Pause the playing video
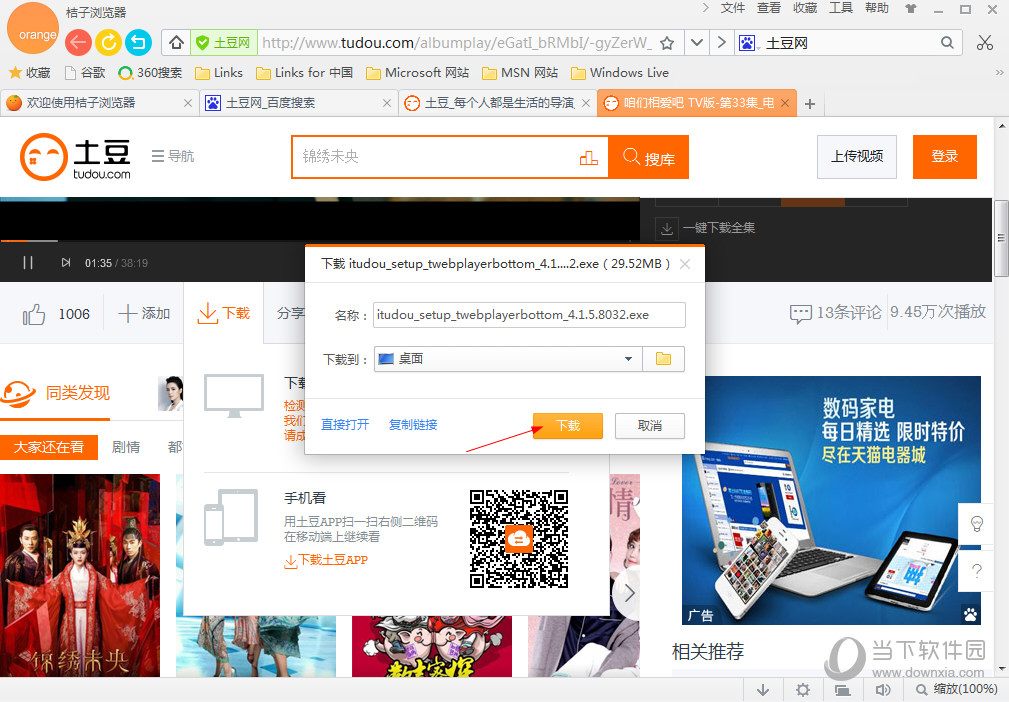This screenshot has width=1009, height=702. click(29, 262)
